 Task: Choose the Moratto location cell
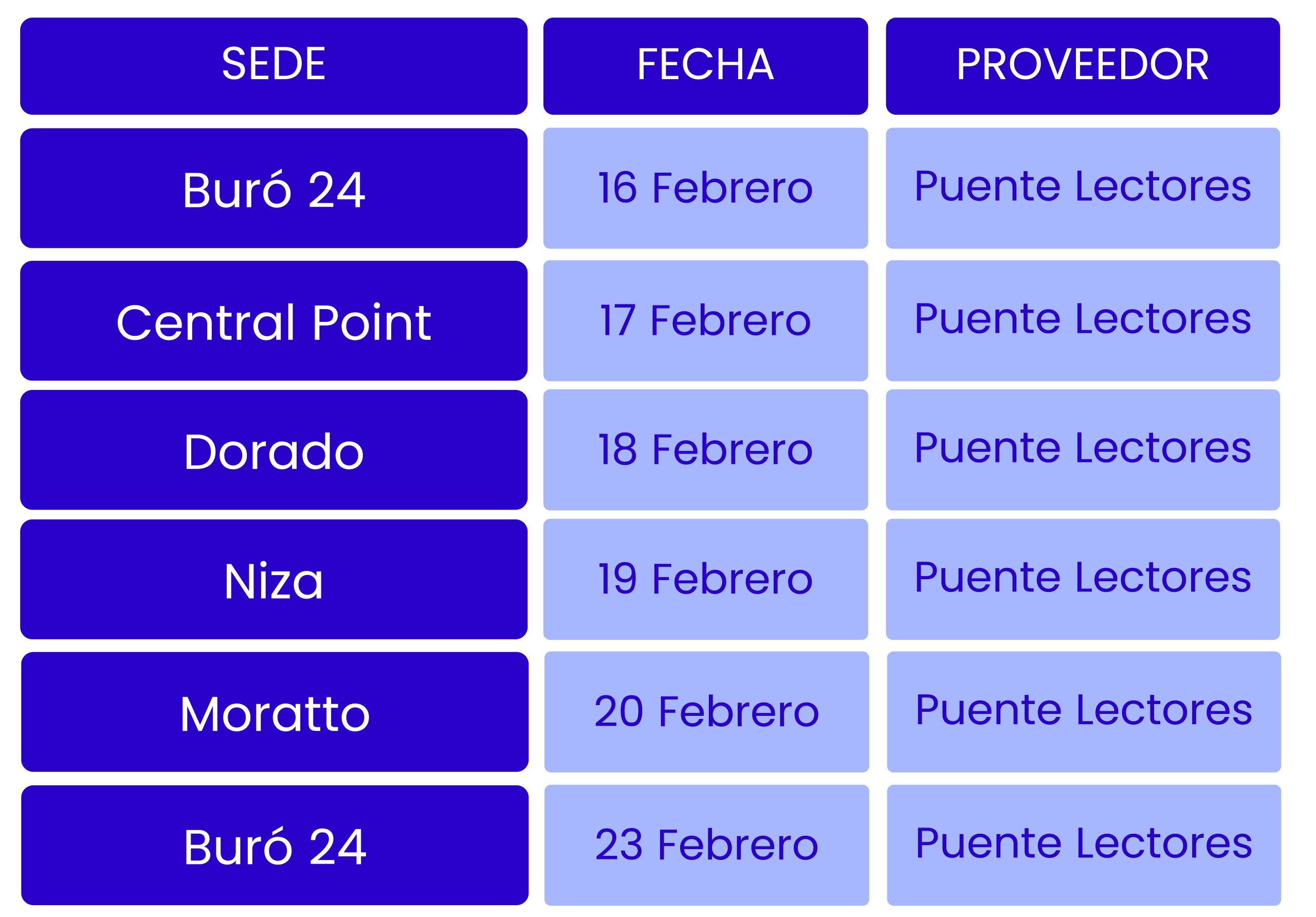coord(275,712)
